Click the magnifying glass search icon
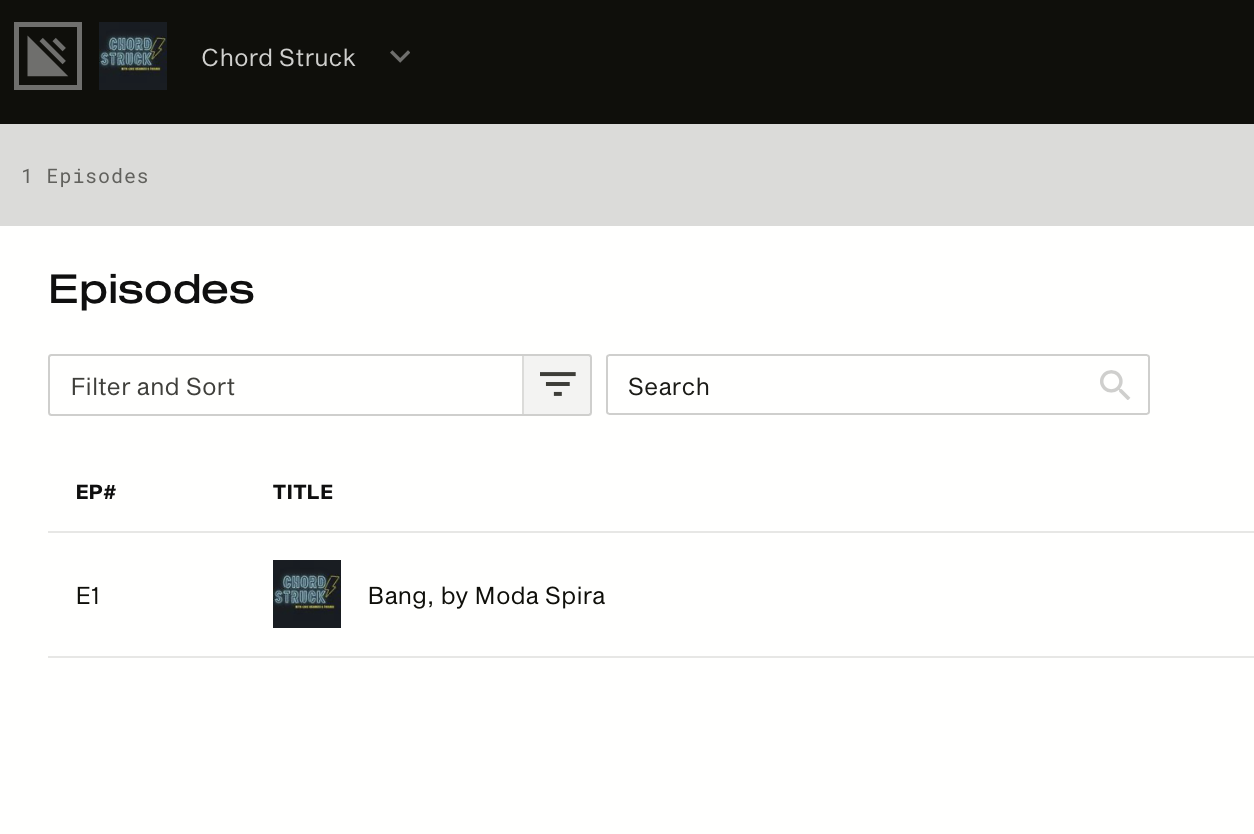 1114,385
